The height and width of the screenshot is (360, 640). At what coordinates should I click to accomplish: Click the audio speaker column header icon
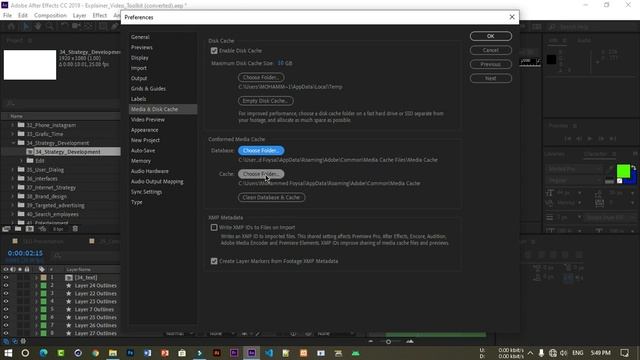point(13,269)
